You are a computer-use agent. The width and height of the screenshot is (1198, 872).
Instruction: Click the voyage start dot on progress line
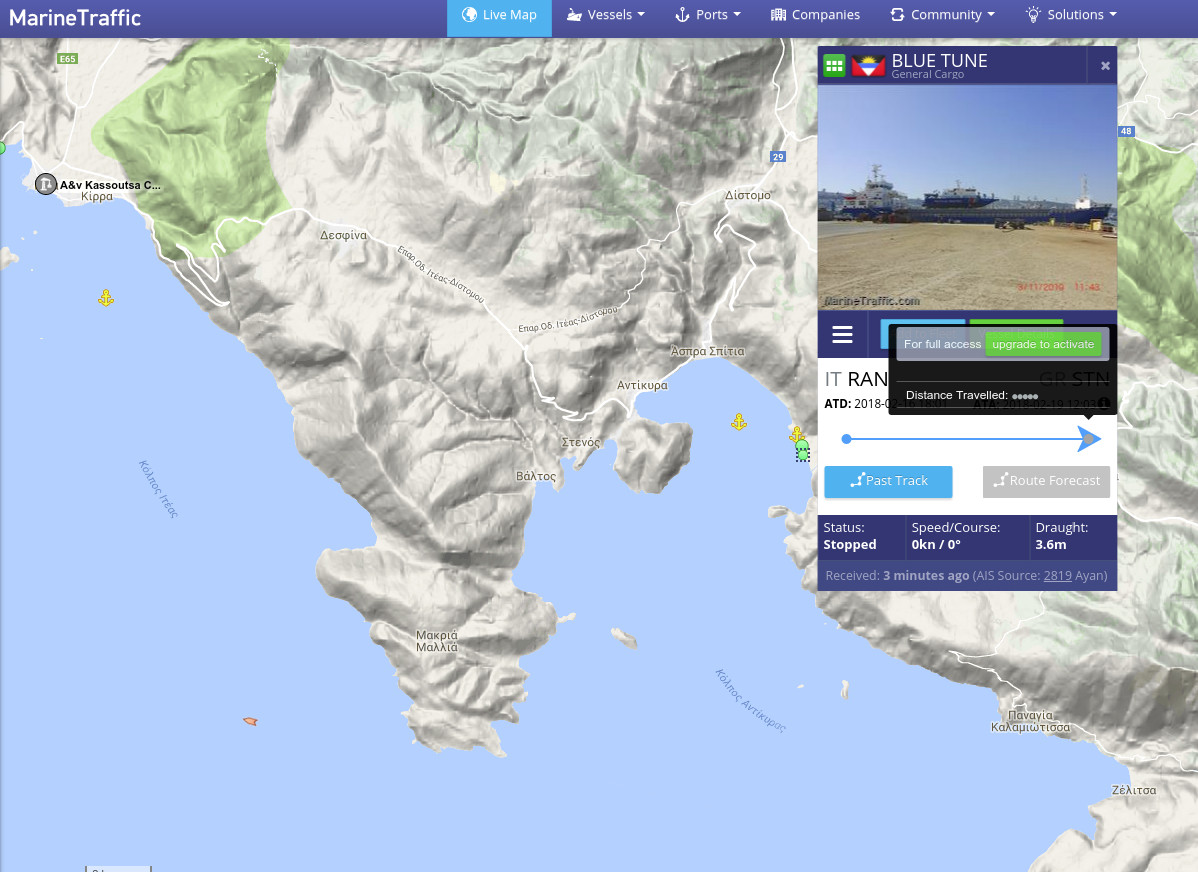tap(846, 439)
